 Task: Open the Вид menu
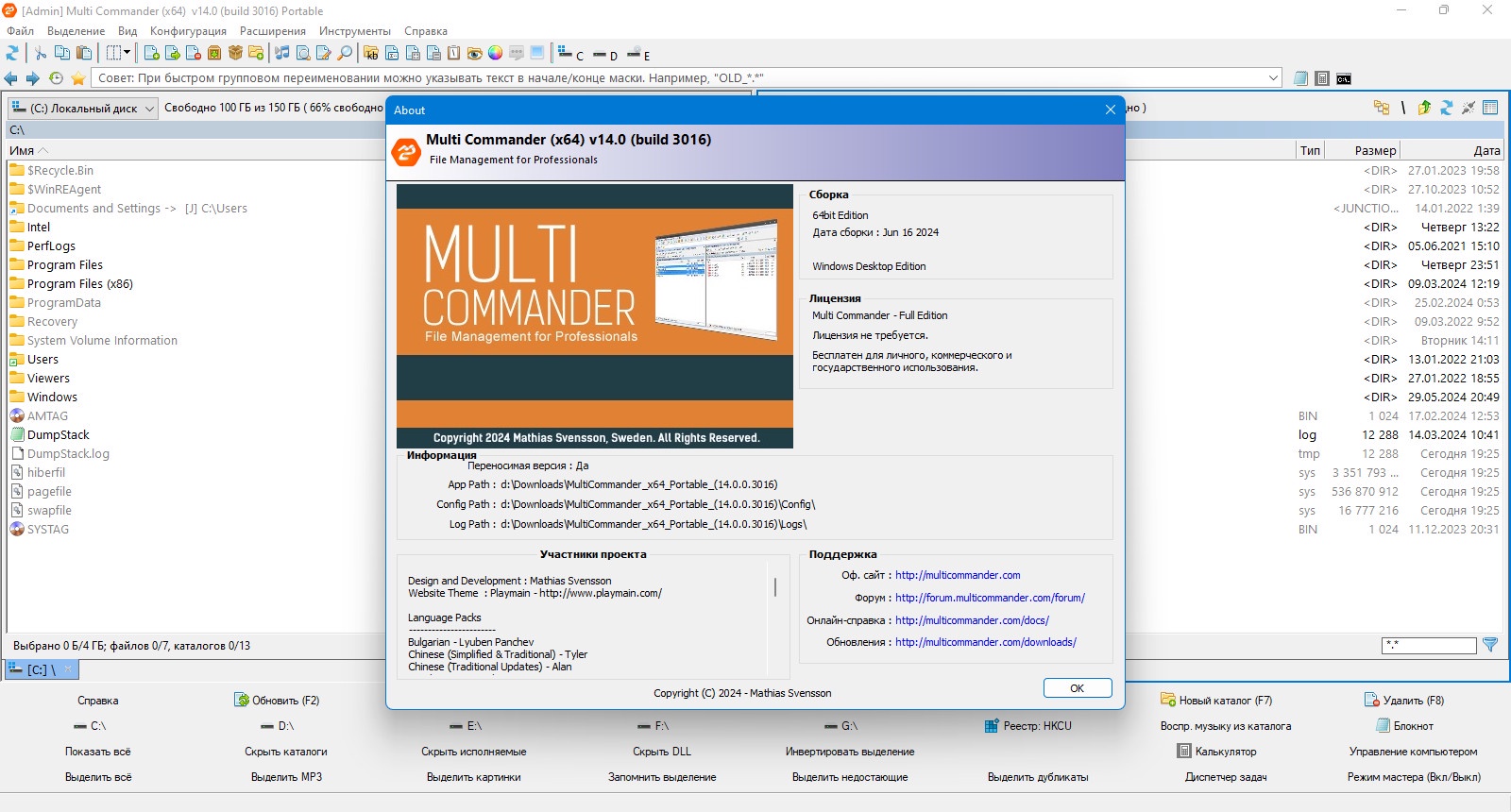[127, 31]
